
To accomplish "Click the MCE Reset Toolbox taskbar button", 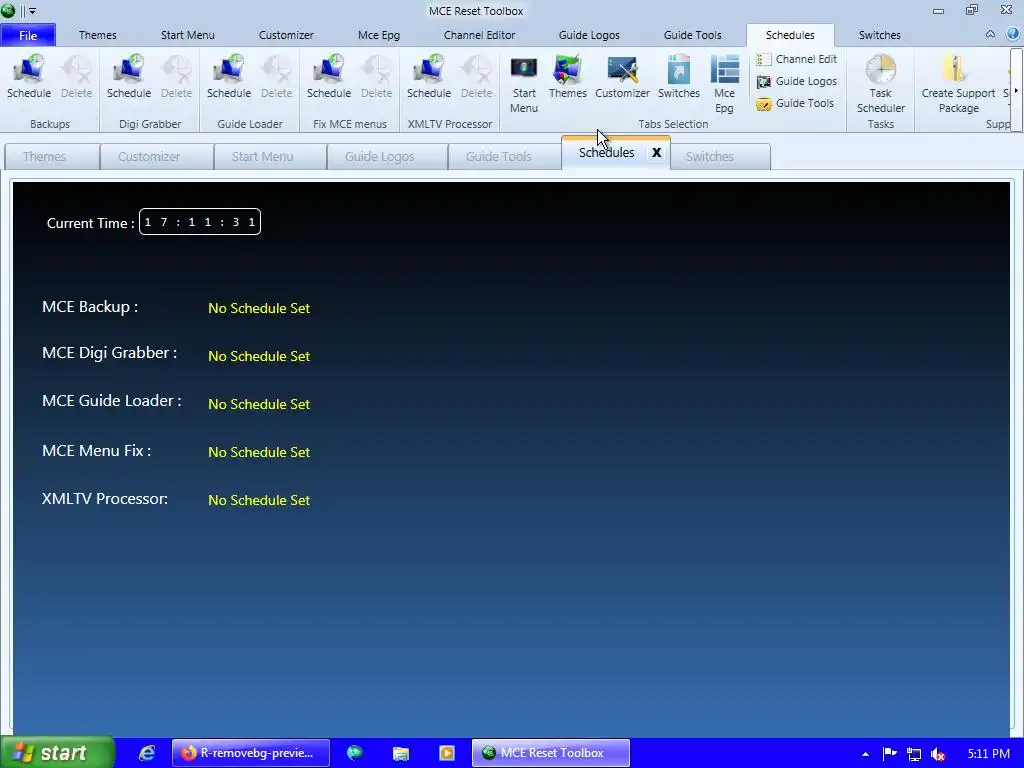I will point(551,753).
